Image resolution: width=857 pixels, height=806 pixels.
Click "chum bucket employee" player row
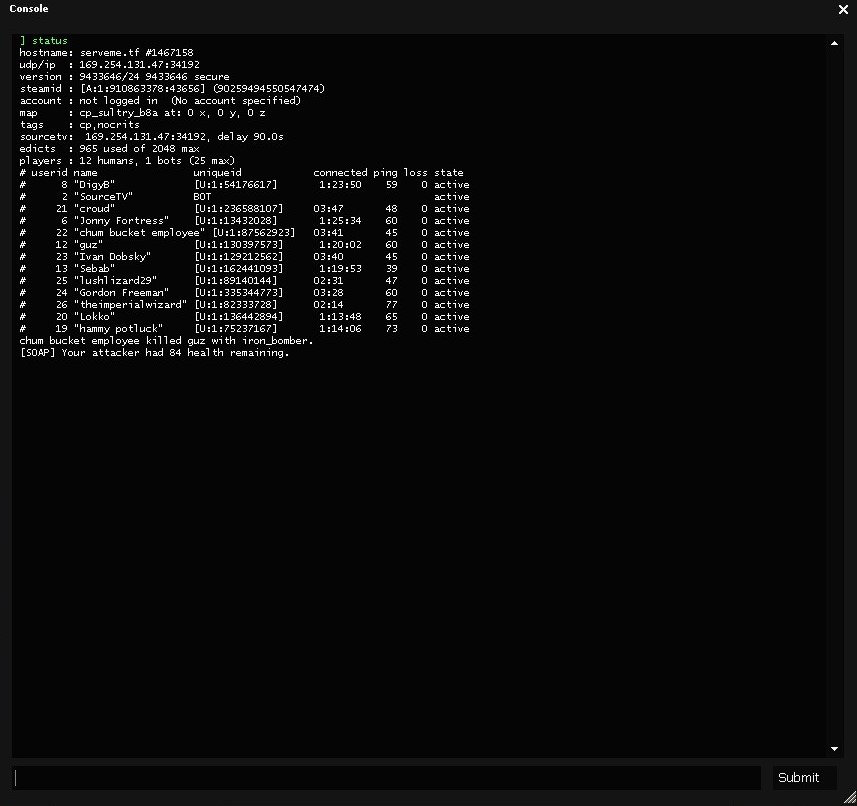coord(139,233)
